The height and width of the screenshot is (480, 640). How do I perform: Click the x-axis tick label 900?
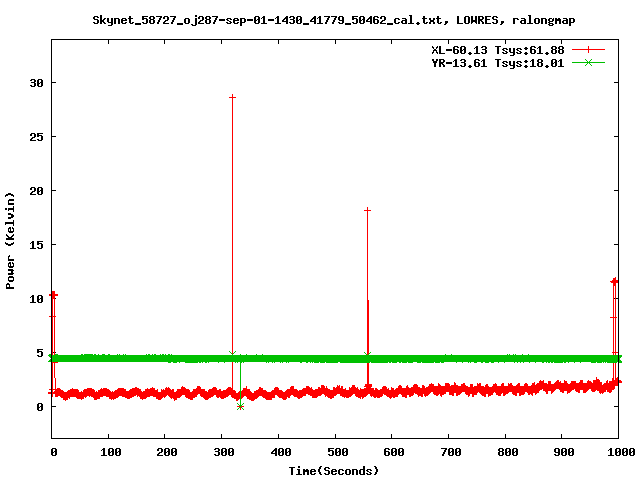tap(564, 452)
